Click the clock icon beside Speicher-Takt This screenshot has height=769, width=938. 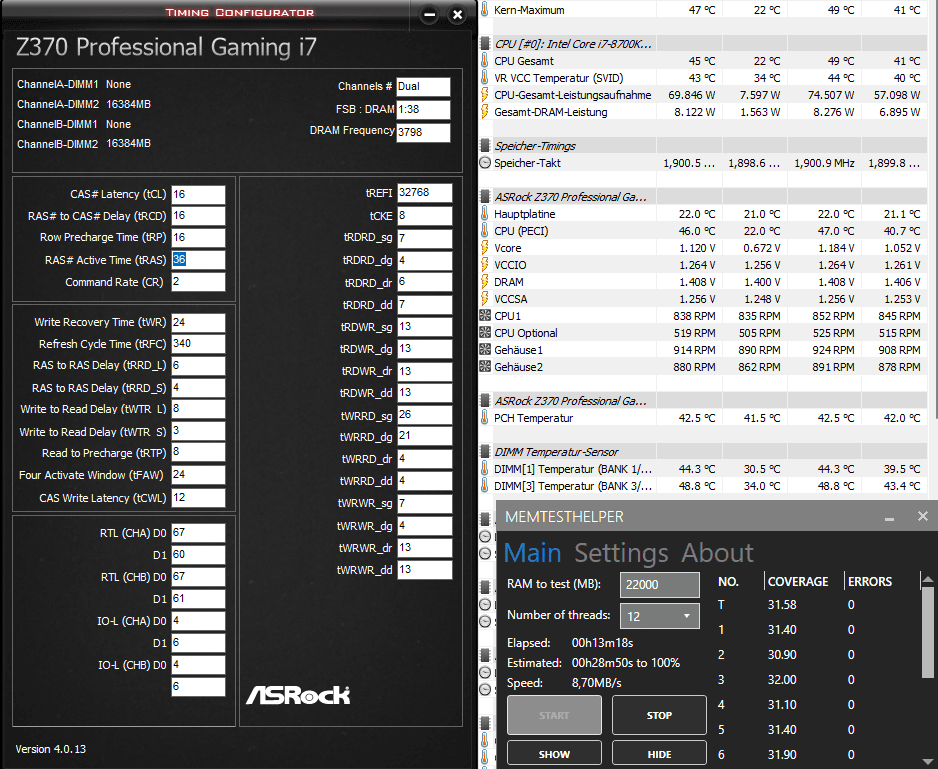coord(485,163)
